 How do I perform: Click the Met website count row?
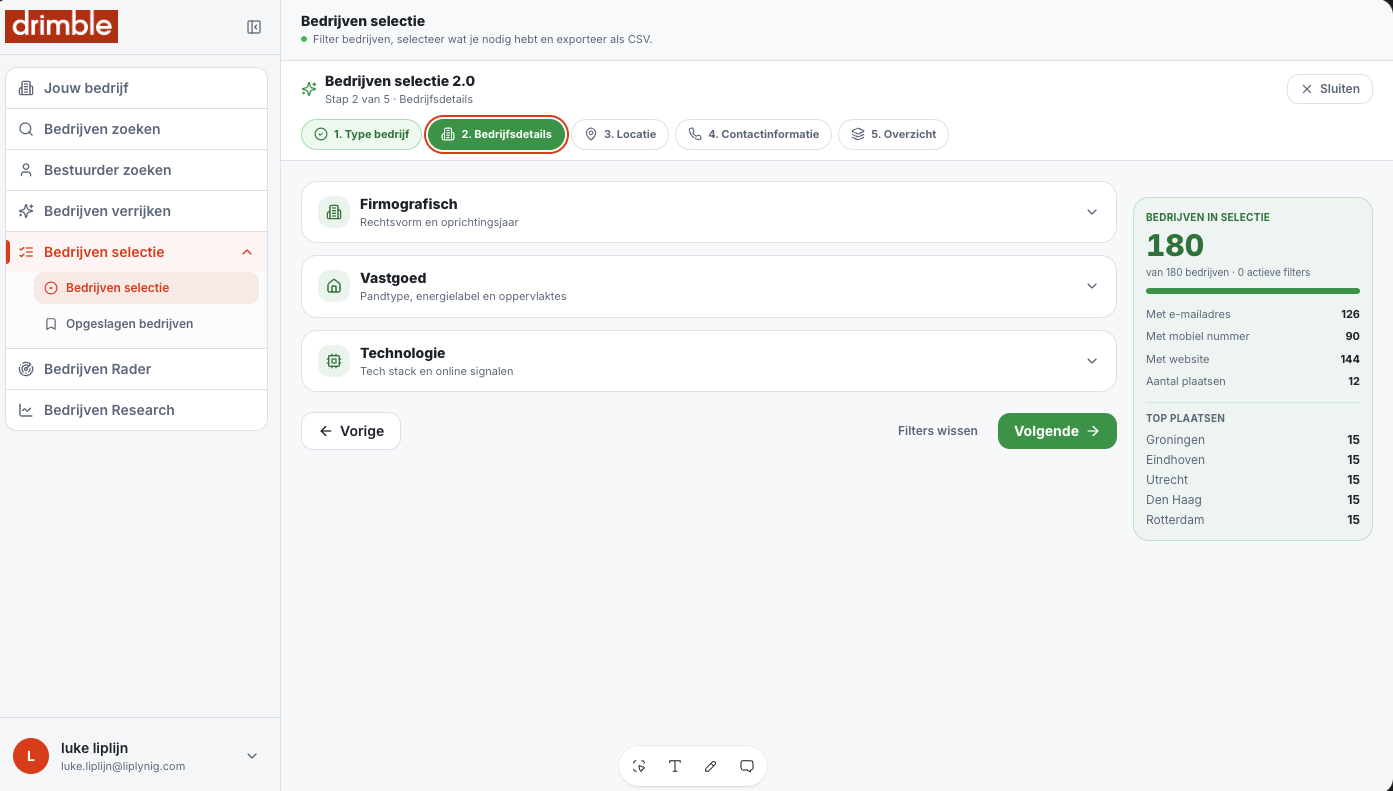pos(1253,359)
